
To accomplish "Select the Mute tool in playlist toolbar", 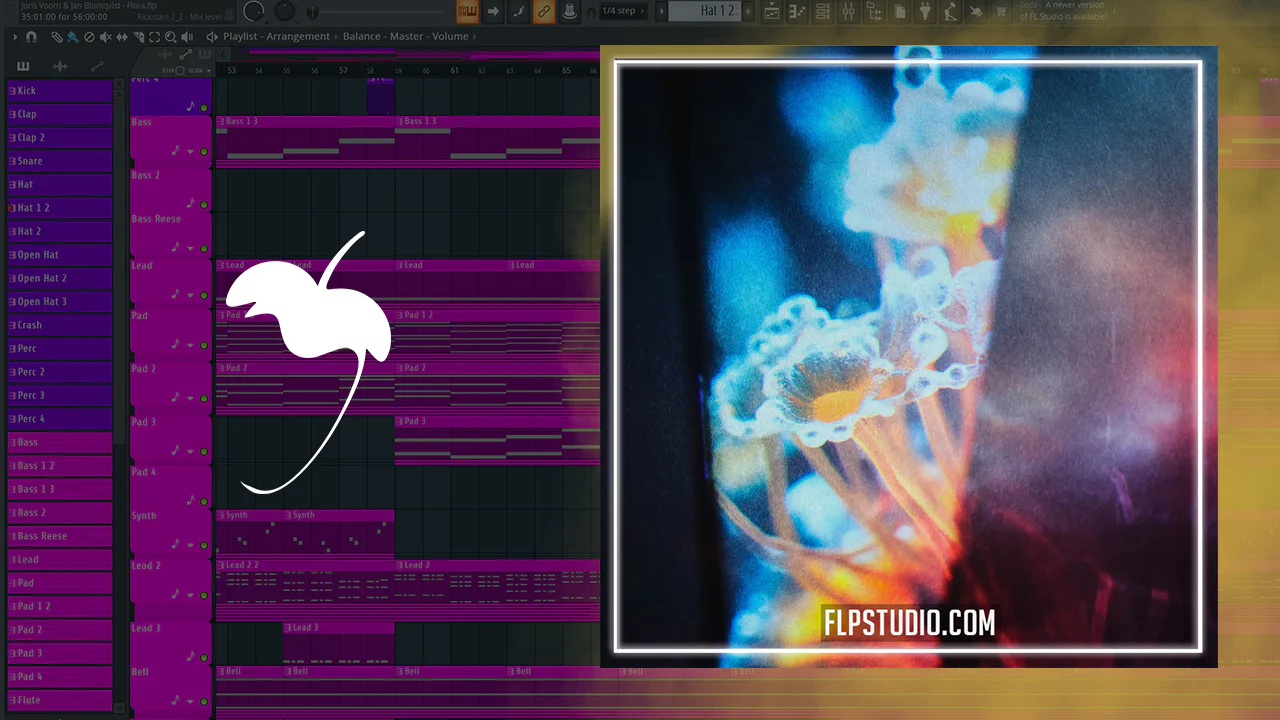I will coord(105,37).
